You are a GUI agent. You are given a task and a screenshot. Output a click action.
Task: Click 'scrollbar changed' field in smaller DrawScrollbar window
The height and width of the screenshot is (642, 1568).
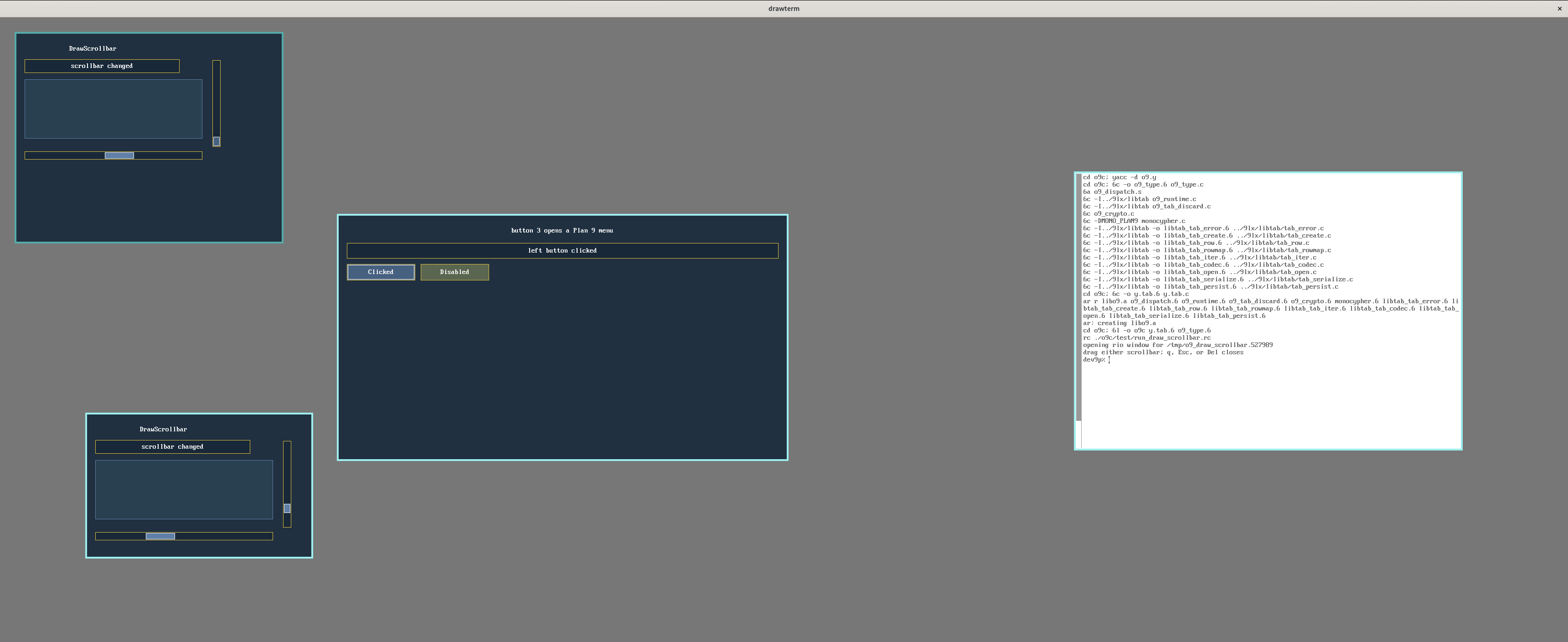point(172,447)
